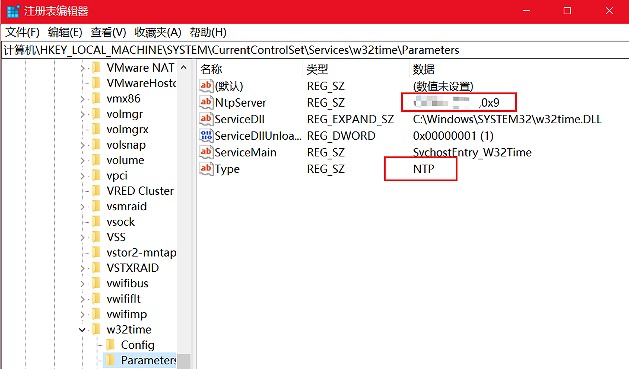Image resolution: width=629 pixels, height=369 pixels.
Task: Click the 0x00000001 (1) data cell
Action: click(453, 136)
